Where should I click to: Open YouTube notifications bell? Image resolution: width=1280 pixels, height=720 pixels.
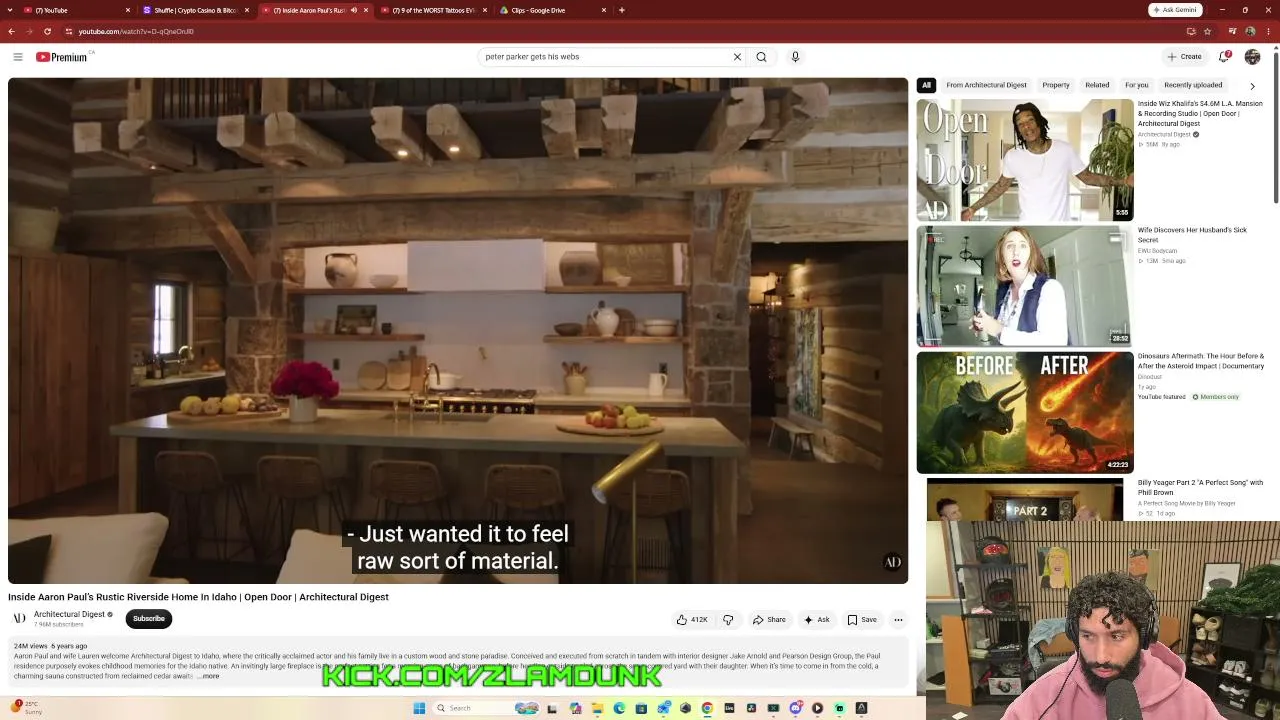pos(1224,57)
